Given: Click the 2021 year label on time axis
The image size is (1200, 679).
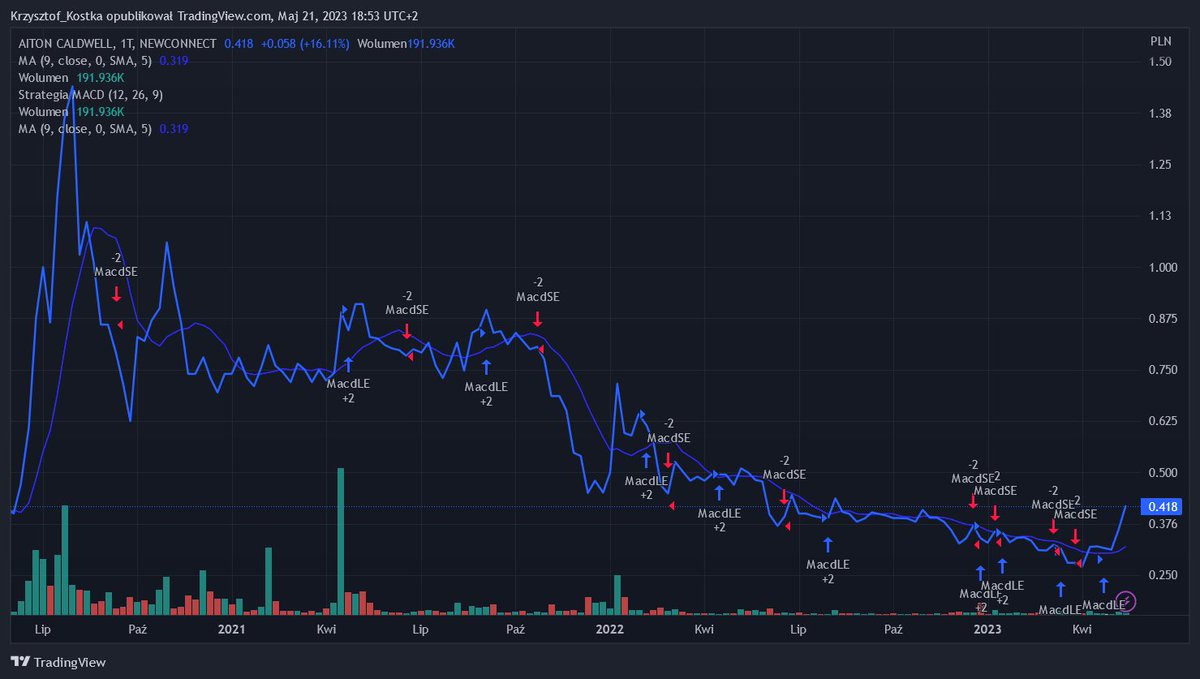Looking at the screenshot, I should tap(231, 630).
